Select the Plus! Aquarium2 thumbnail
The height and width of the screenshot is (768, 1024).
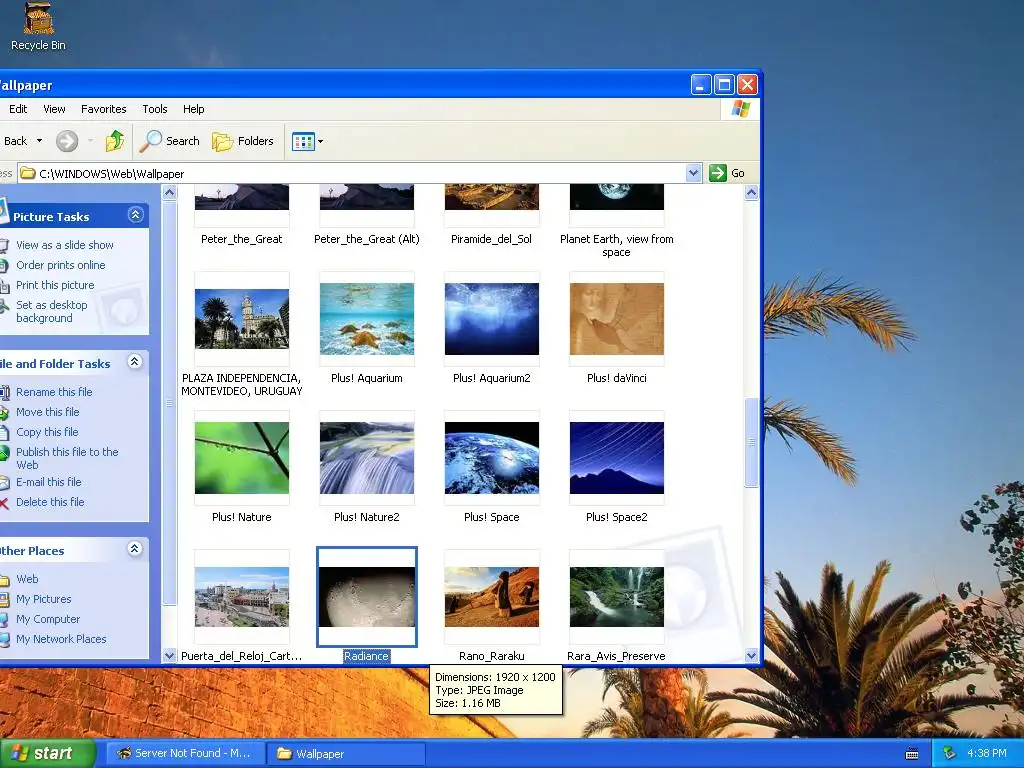492,319
